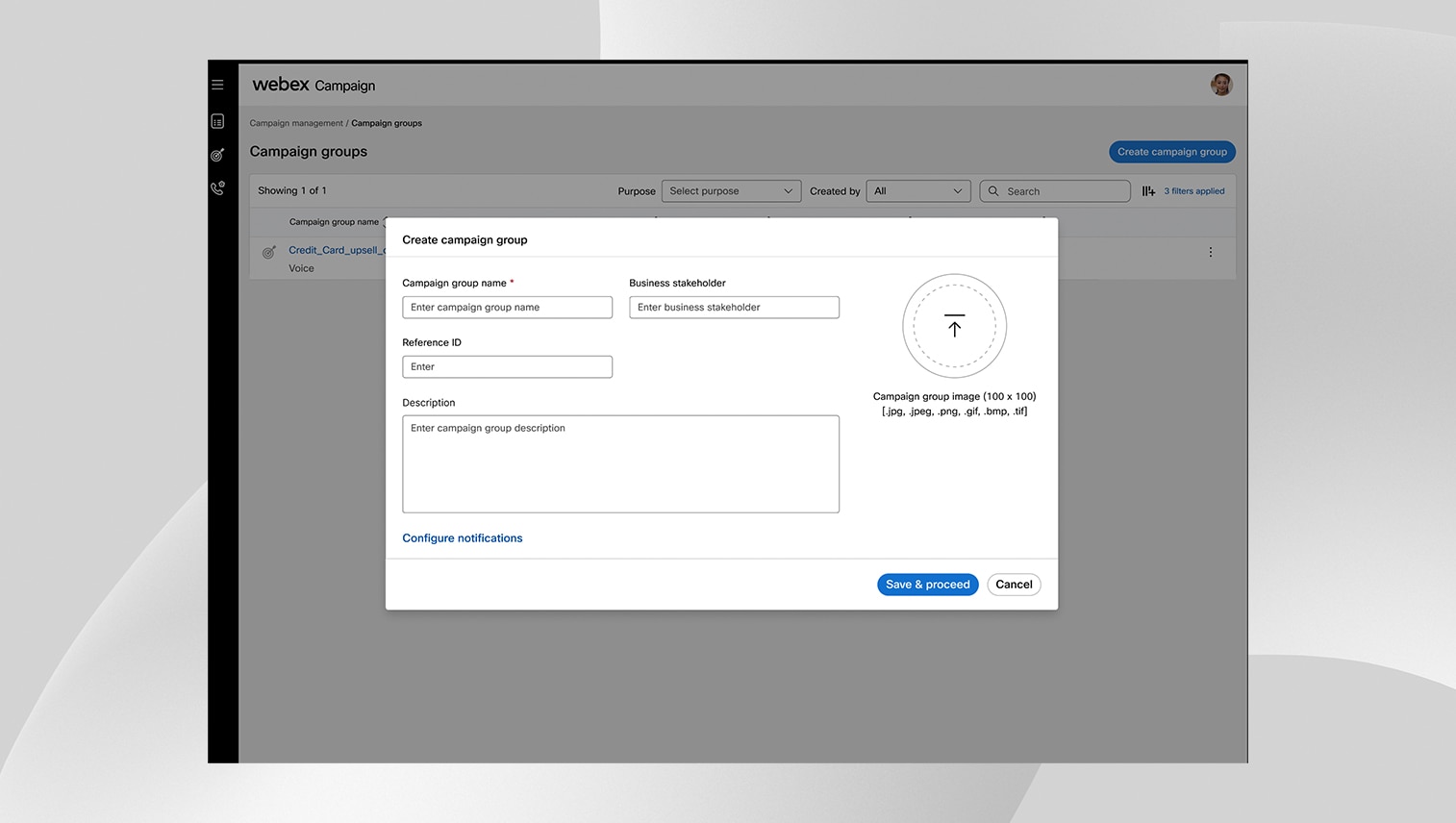Focus the Campaign group name field
1456x823 pixels.
click(x=507, y=308)
